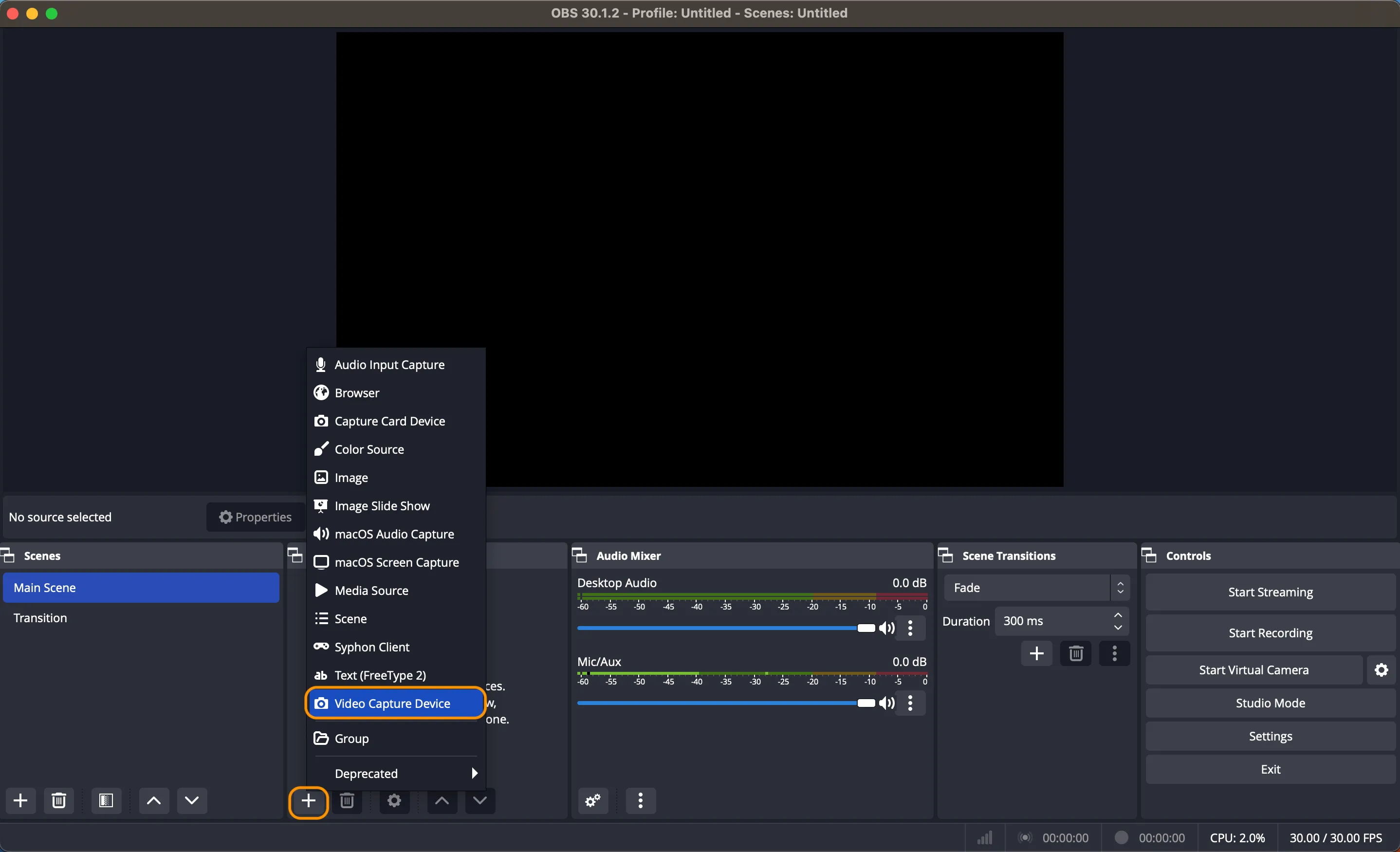
Task: Add a Browser source
Action: 356,393
